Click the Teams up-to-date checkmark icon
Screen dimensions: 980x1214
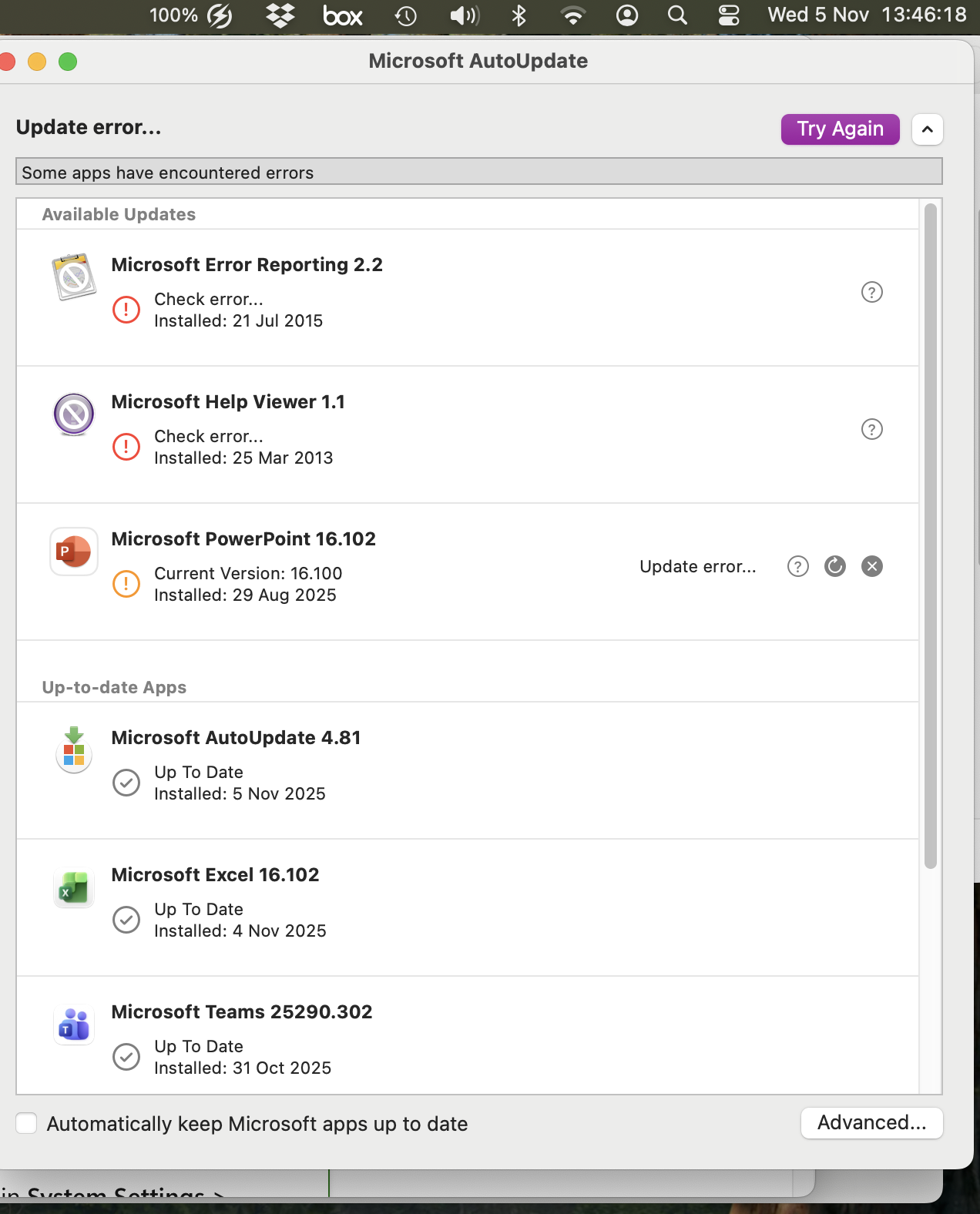tap(126, 1057)
